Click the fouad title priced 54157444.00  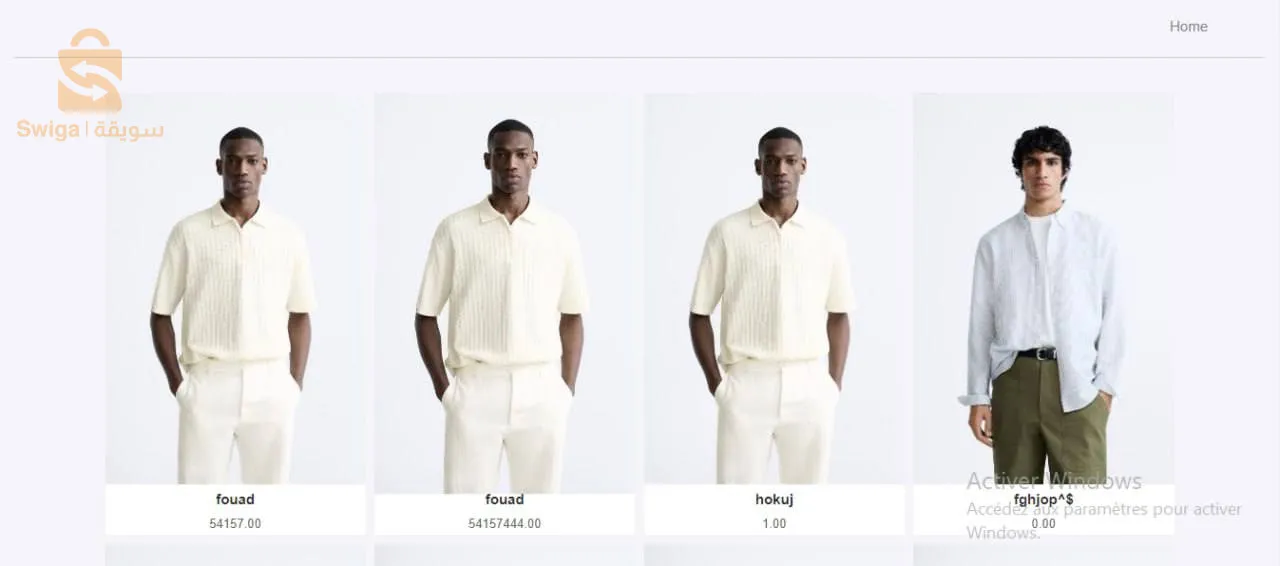[x=504, y=499]
